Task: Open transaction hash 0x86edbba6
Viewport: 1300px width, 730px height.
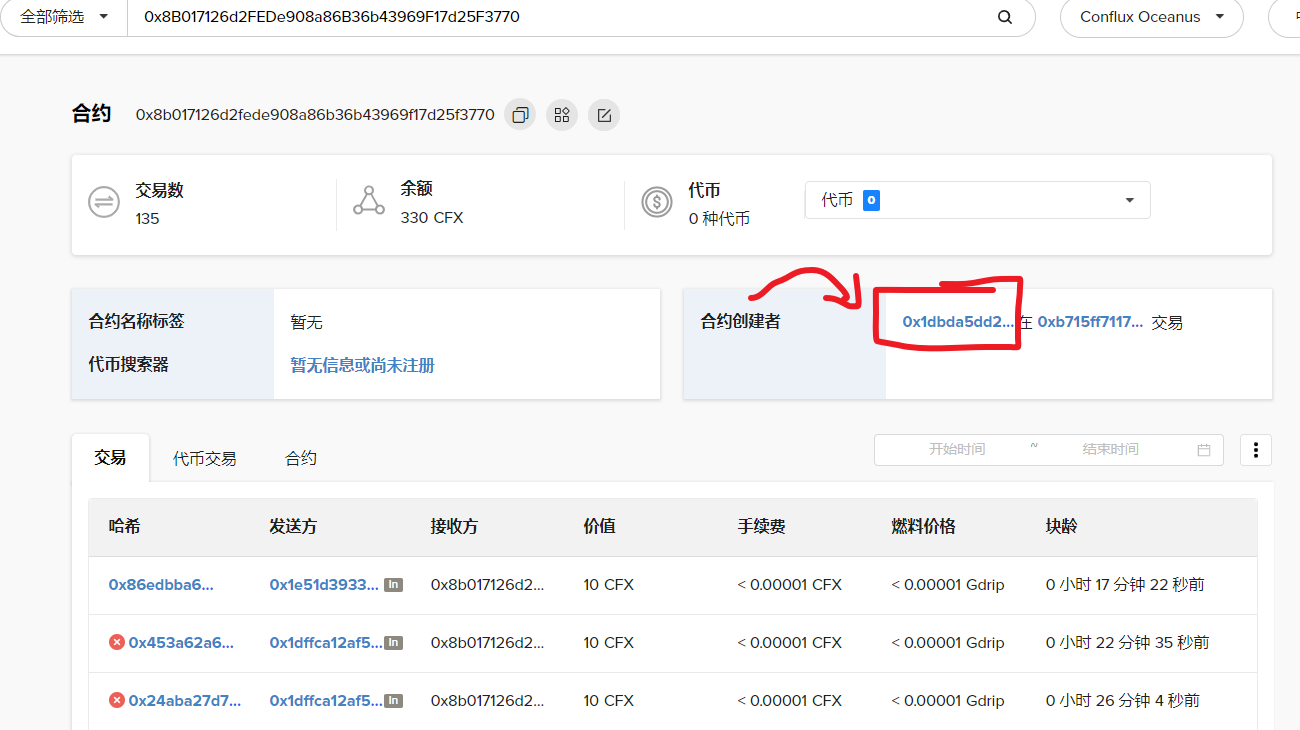Action: pos(161,585)
